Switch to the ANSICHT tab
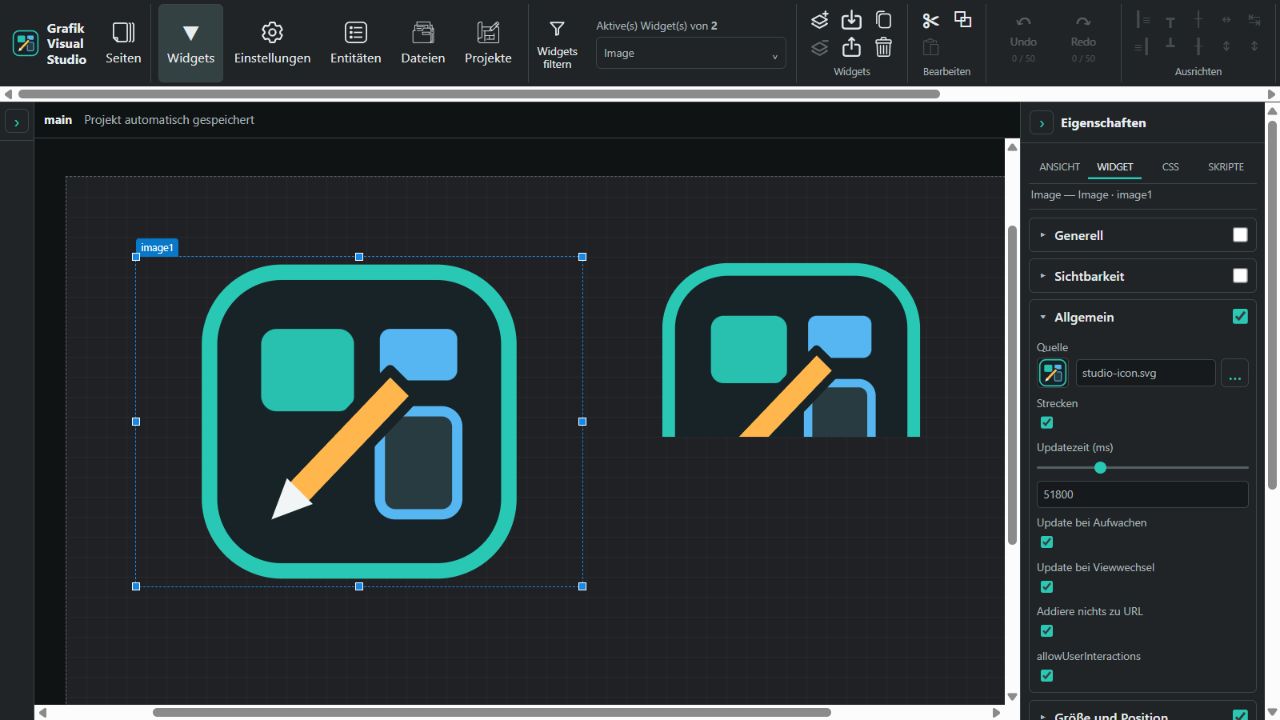Screen dimensions: 1280x720 pyautogui.click(x=1059, y=167)
